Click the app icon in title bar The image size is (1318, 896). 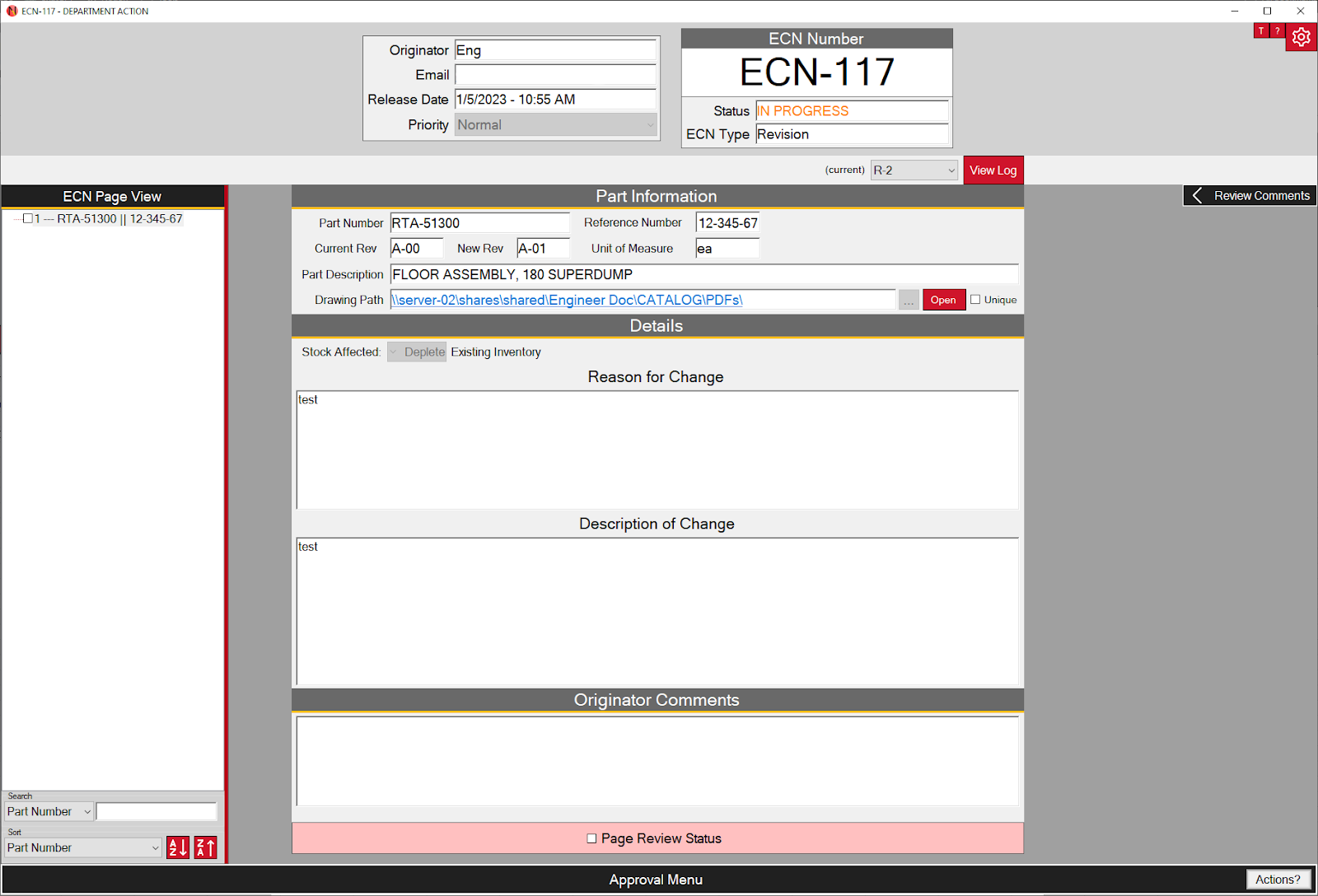[12, 11]
